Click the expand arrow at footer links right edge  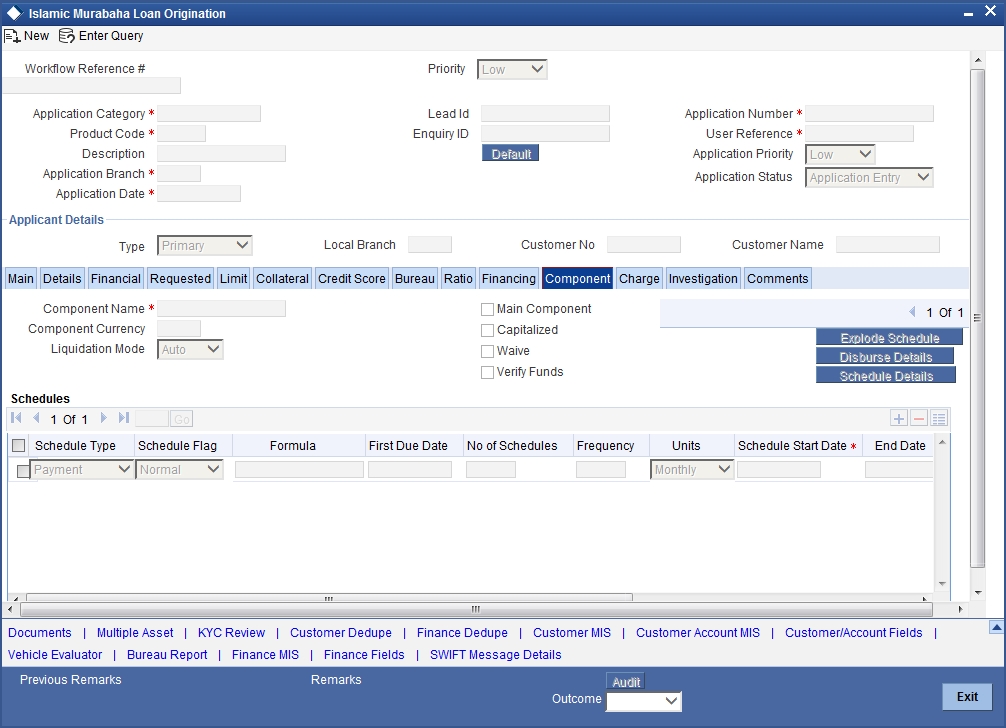(996, 627)
